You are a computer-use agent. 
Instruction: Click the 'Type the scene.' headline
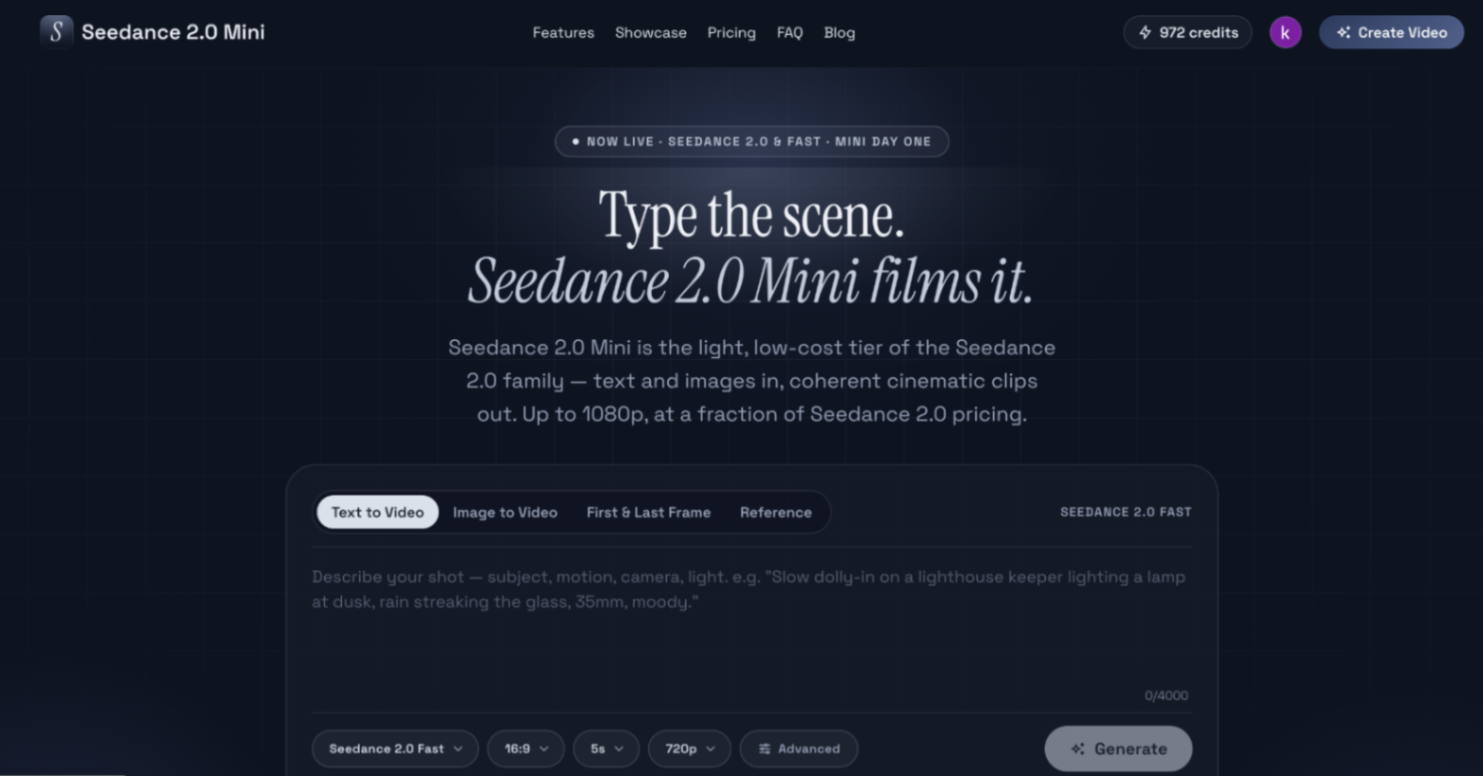tap(751, 215)
